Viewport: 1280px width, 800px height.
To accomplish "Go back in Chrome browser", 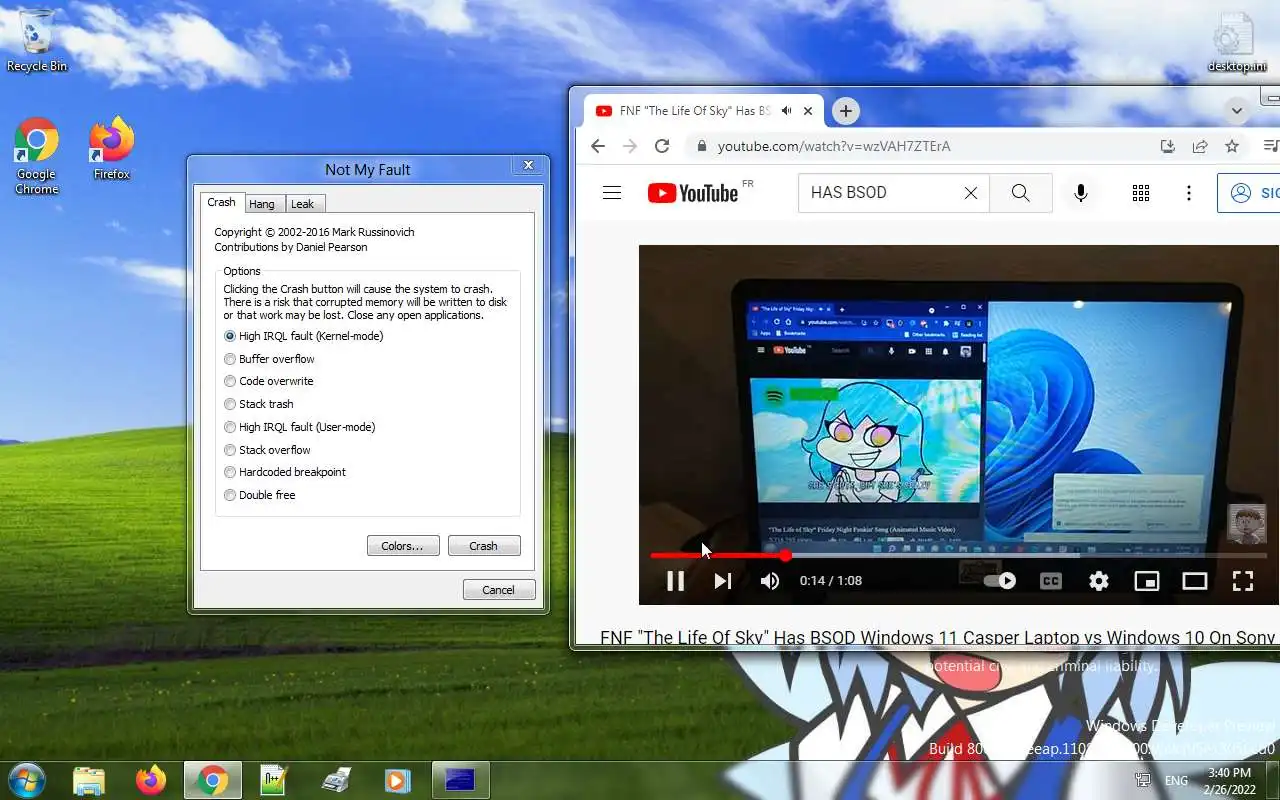I will [x=598, y=146].
